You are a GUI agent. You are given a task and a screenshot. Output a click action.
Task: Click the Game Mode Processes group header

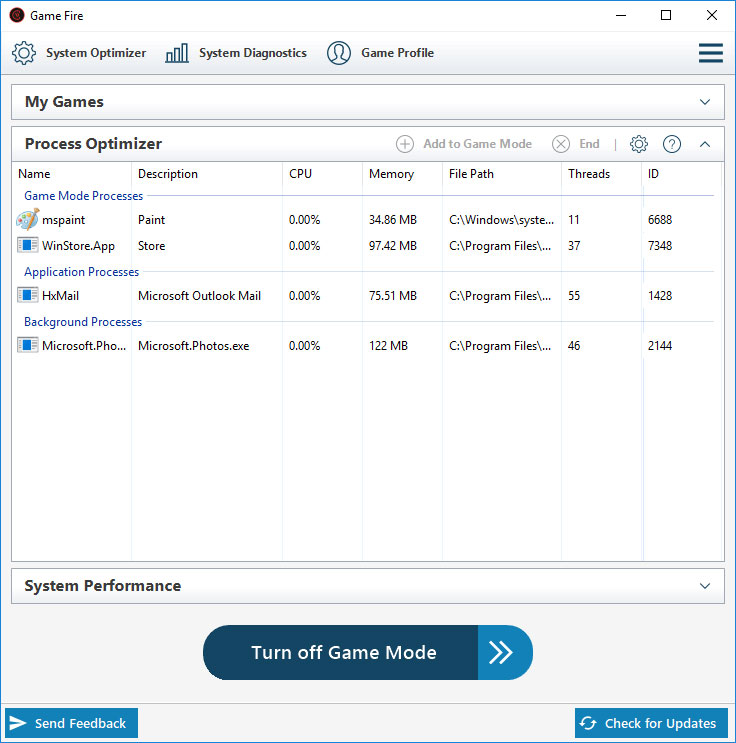pyautogui.click(x=83, y=196)
